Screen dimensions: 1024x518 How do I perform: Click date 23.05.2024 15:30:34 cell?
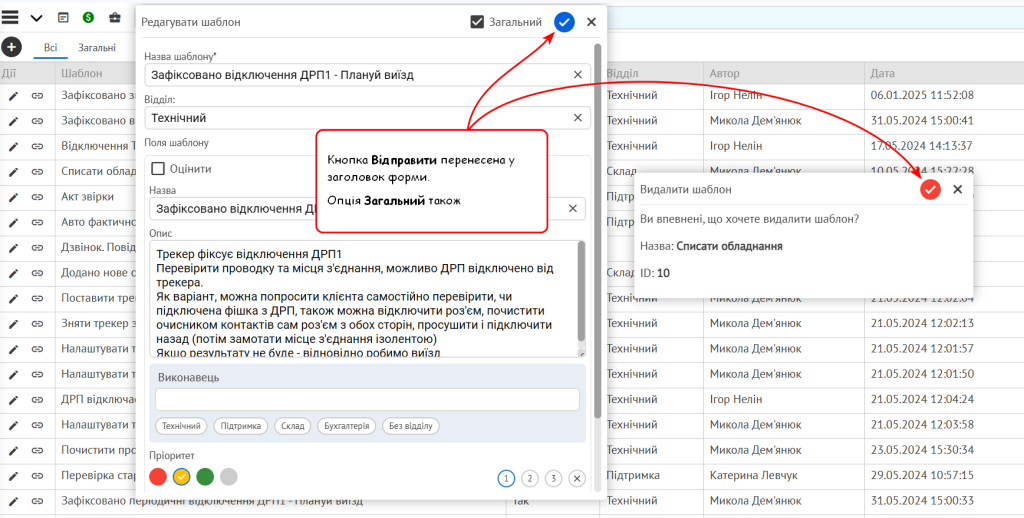[x=922, y=450]
